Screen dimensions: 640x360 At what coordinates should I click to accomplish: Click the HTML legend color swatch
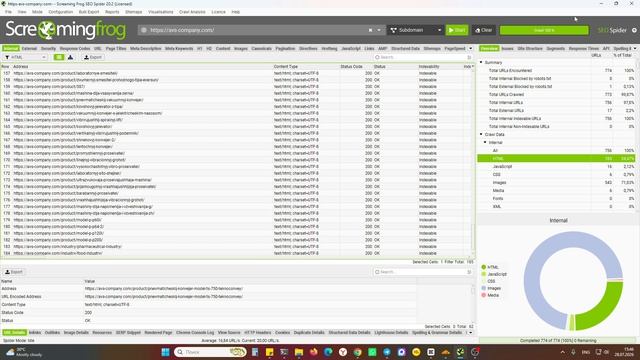coord(484,267)
